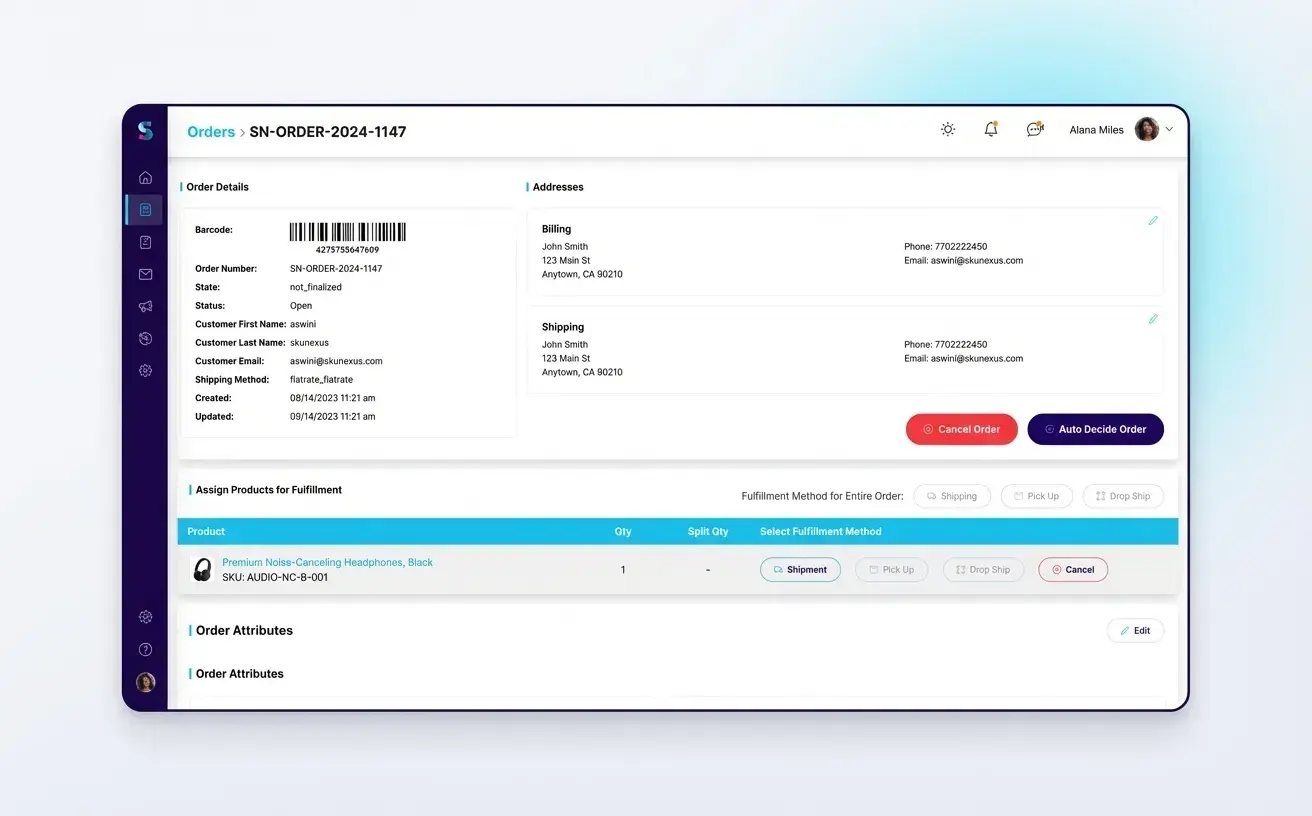Select Drop Ship for the headphones product

pyautogui.click(x=982, y=570)
